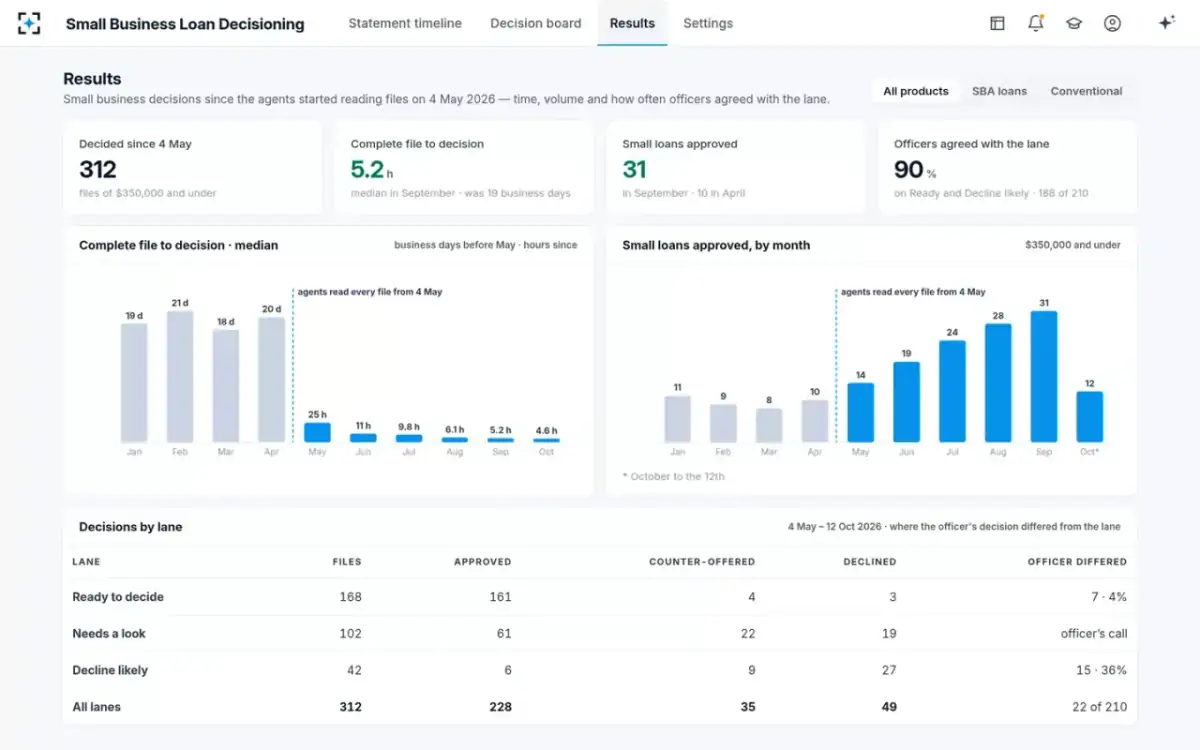
Task: Select the Results tab
Action: click(x=632, y=23)
